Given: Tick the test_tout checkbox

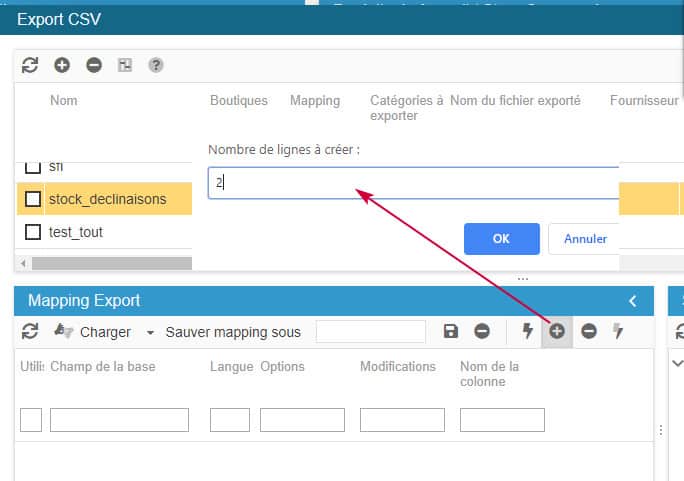Looking at the screenshot, I should [33, 232].
